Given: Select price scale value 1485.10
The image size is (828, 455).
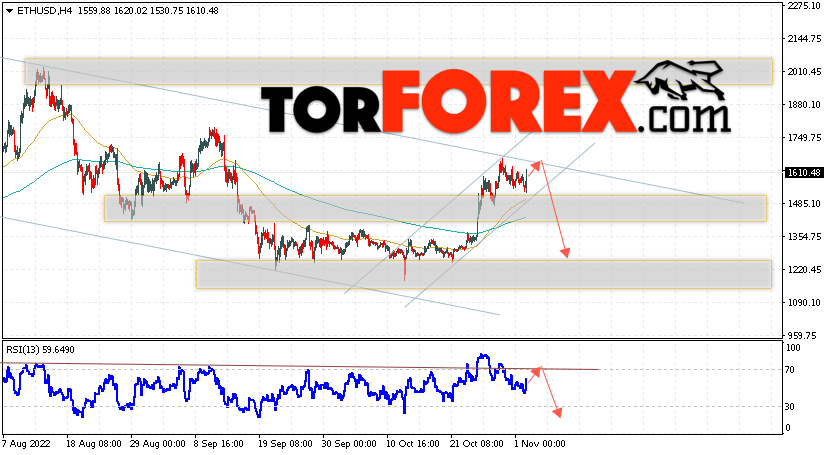Looking at the screenshot, I should point(804,203).
